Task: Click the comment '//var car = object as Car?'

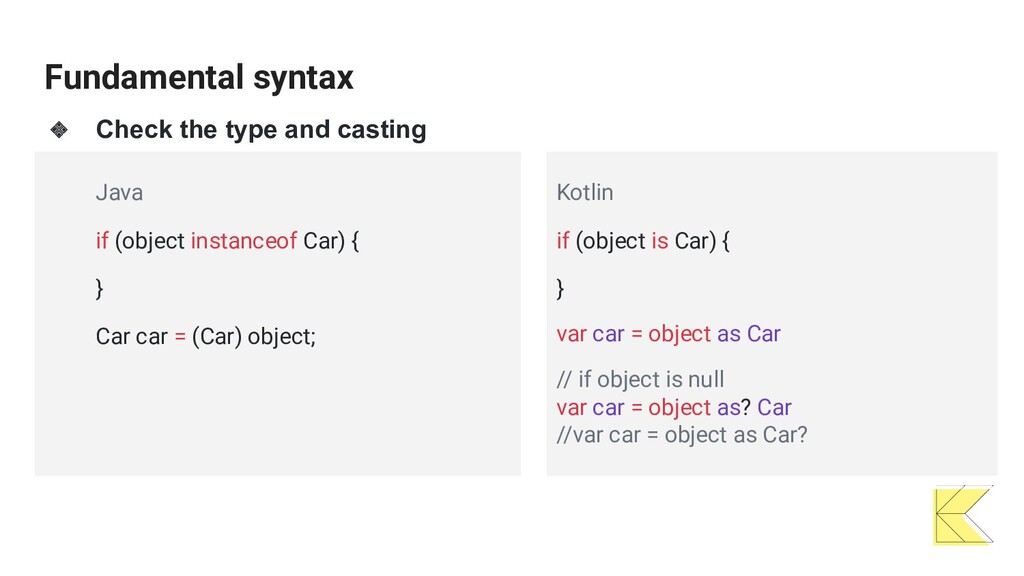Action: (682, 435)
